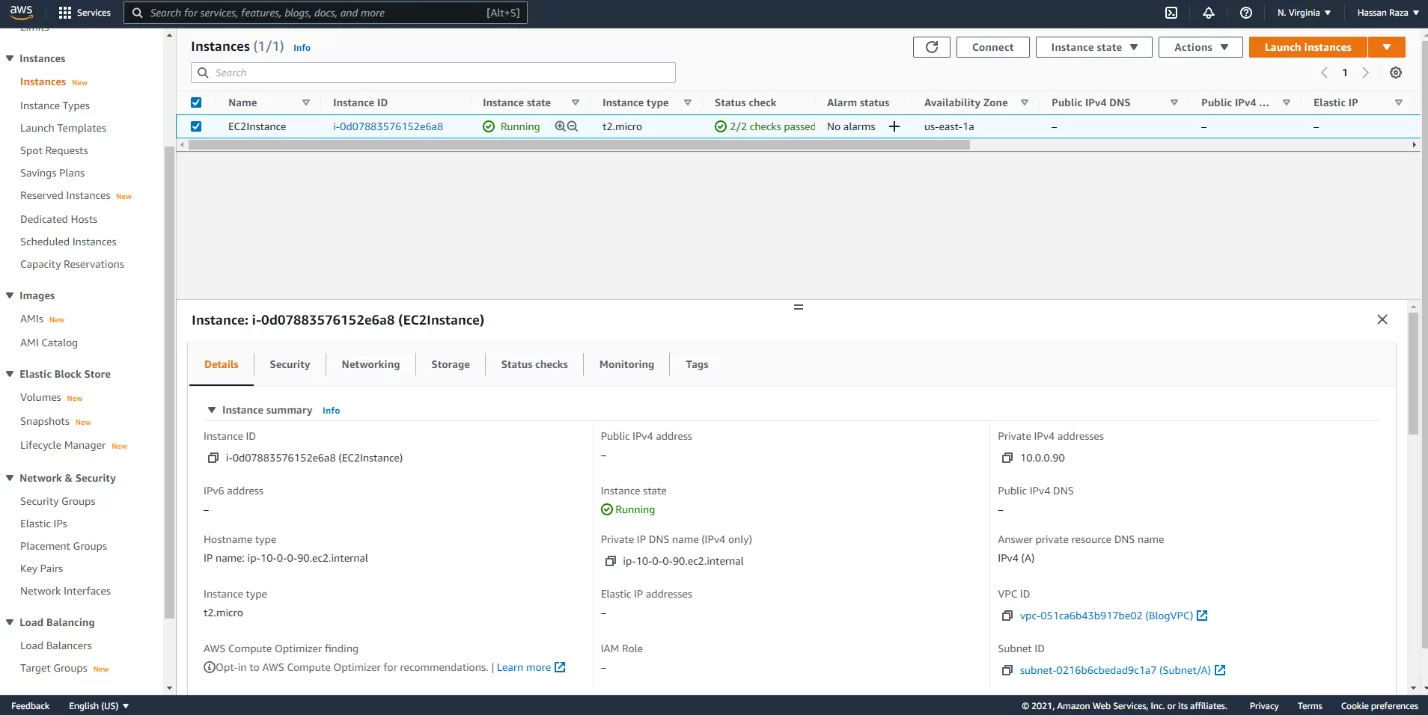Open the Actions dropdown
Screen dimensions: 1428x715
click(x=1201, y=47)
